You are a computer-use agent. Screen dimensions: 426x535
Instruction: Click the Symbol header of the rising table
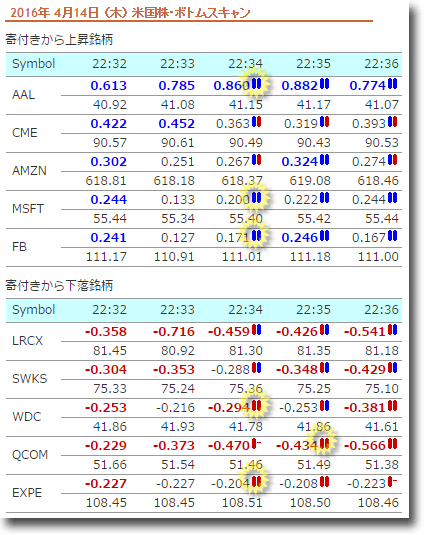33,64
